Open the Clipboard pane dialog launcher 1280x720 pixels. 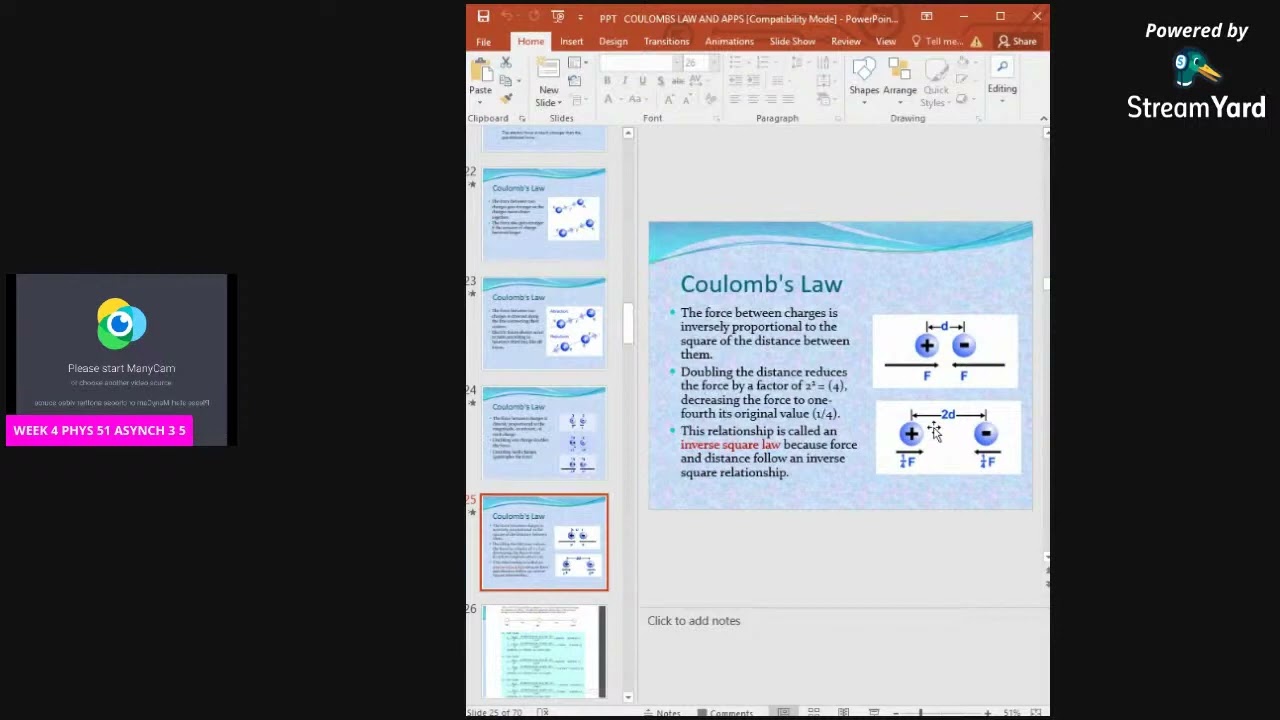tap(522, 118)
